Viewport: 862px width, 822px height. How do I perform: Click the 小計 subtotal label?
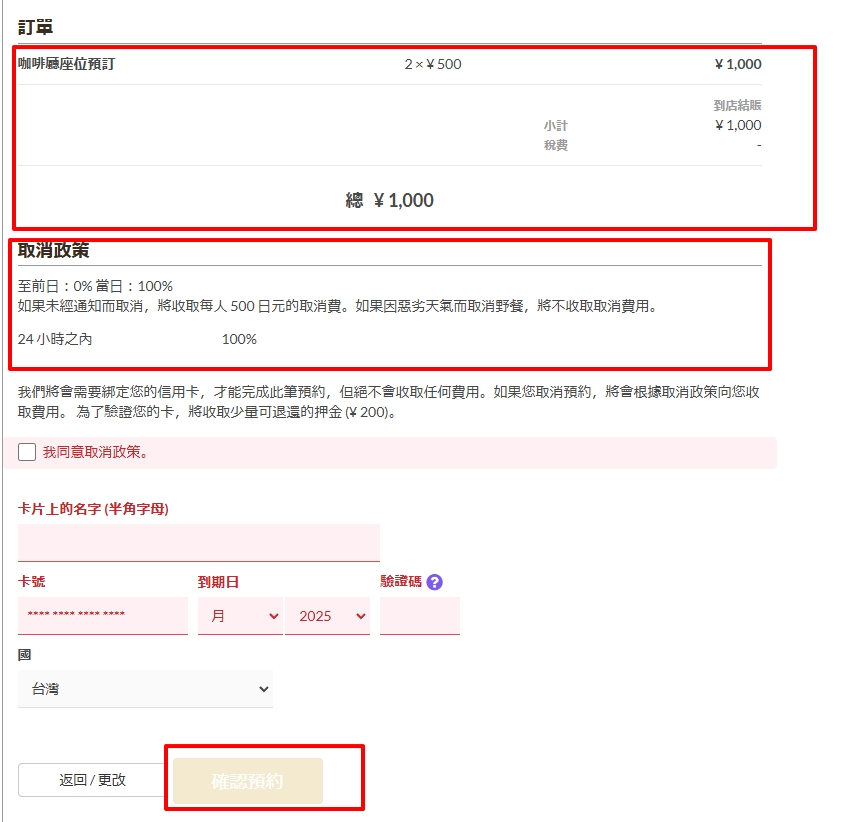[x=555, y=126]
